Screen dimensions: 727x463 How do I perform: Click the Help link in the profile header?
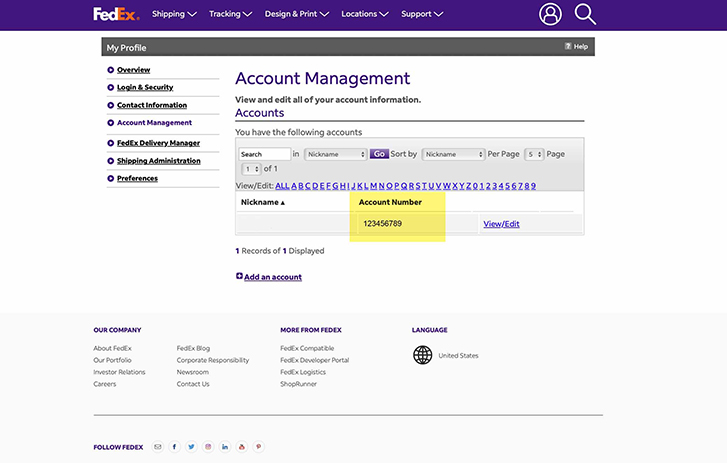coord(580,46)
